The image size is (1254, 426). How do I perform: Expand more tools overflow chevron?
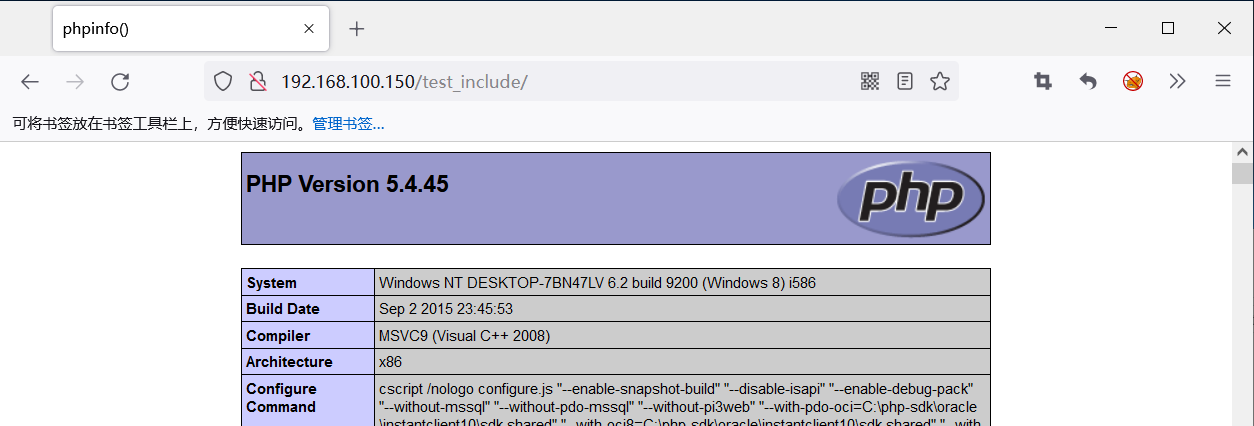(x=1178, y=82)
